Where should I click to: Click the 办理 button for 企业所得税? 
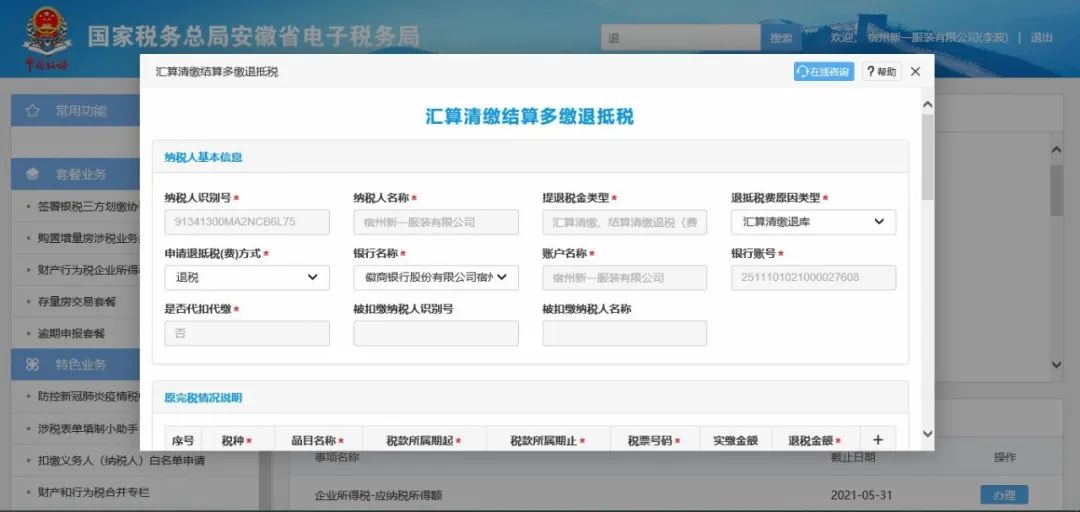(1004, 495)
